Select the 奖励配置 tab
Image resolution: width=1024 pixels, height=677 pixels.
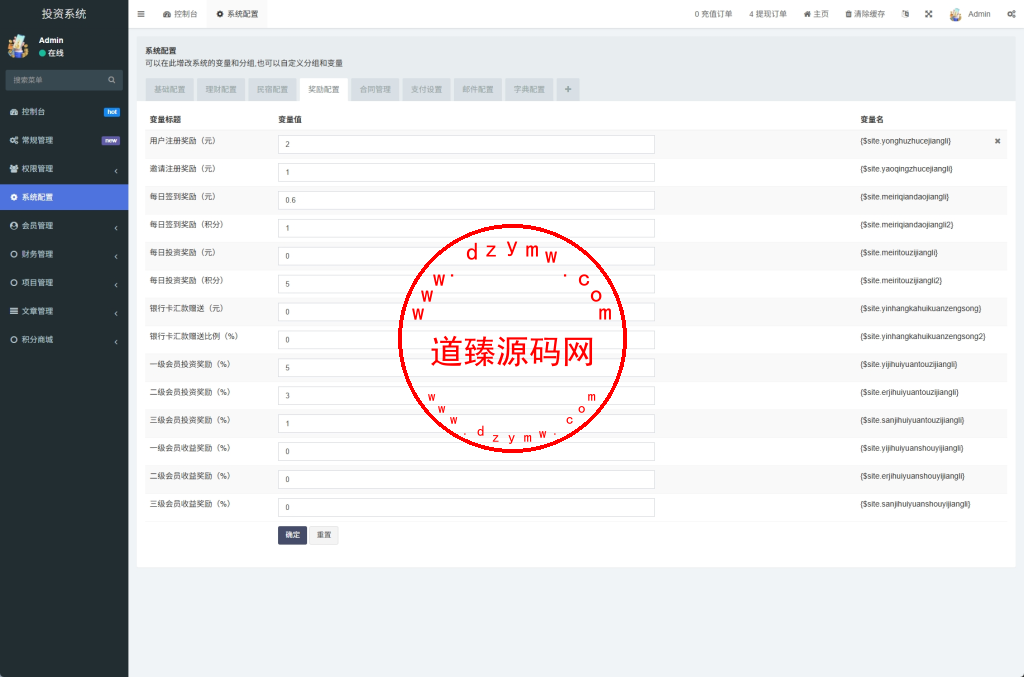[324, 89]
